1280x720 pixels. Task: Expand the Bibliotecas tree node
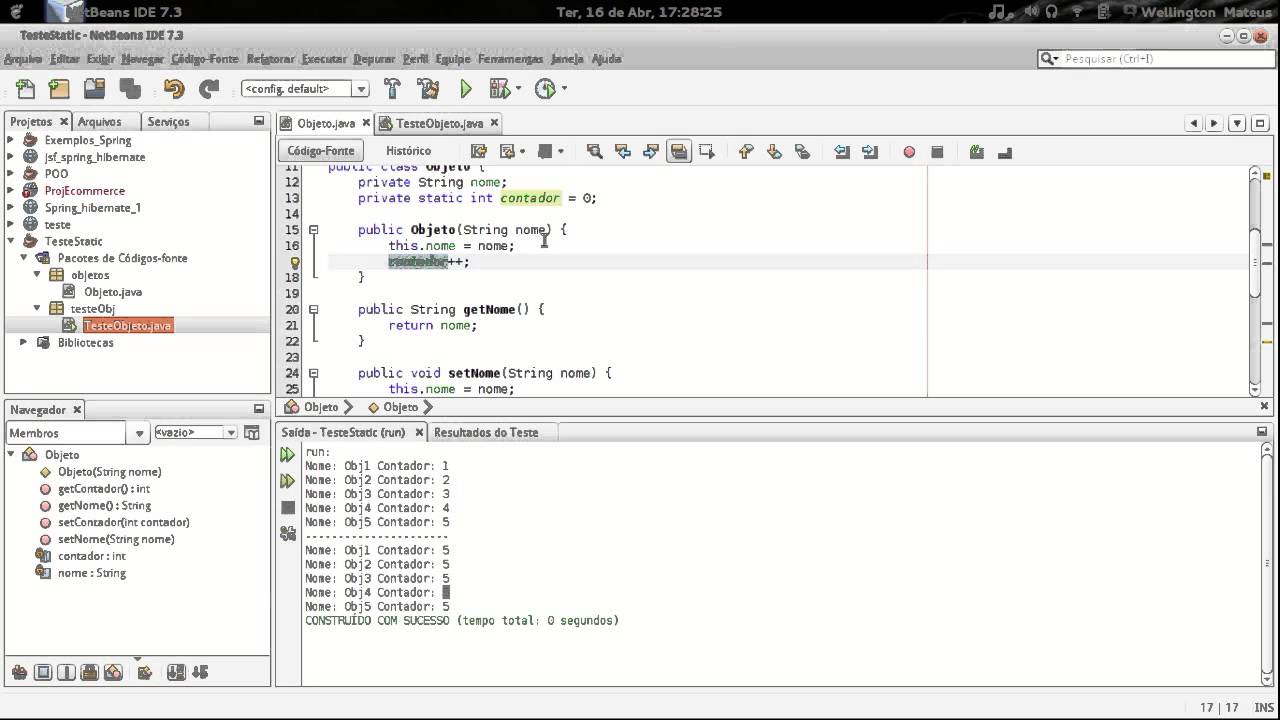tap(24, 342)
